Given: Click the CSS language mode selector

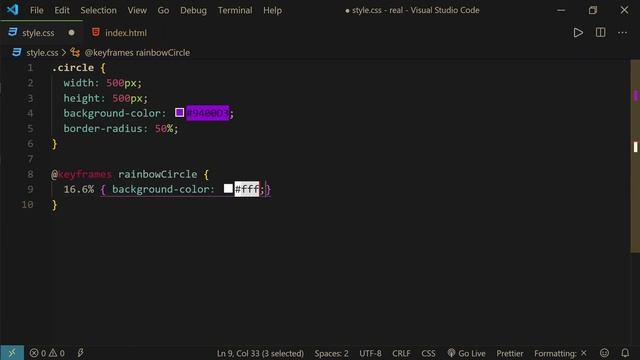Looking at the screenshot, I should tap(428, 353).
